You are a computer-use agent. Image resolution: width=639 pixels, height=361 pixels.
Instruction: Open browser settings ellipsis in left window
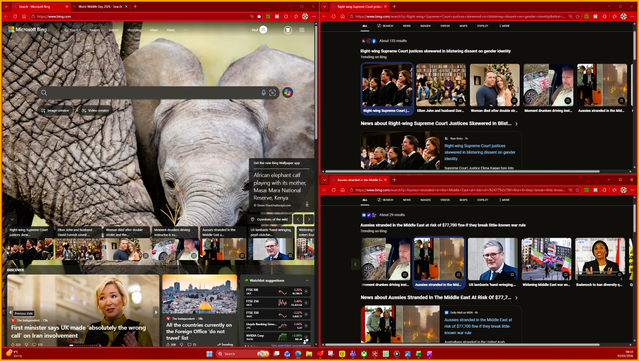pyautogui.click(x=314, y=16)
